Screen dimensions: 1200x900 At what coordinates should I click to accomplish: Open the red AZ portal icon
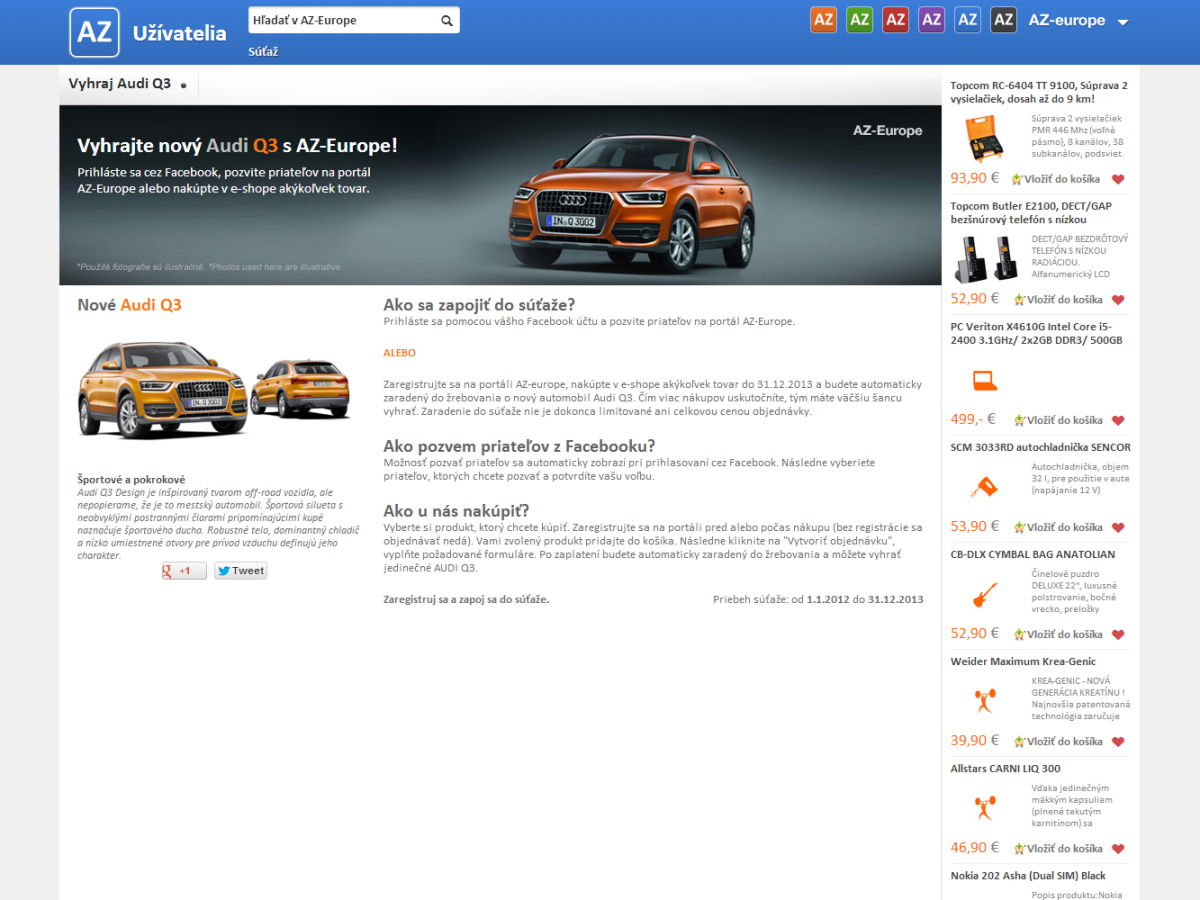(895, 20)
